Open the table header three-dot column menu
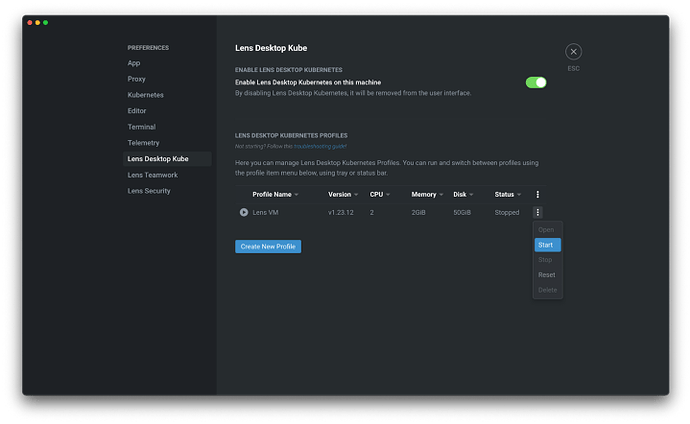The image size is (690, 424). 538,194
